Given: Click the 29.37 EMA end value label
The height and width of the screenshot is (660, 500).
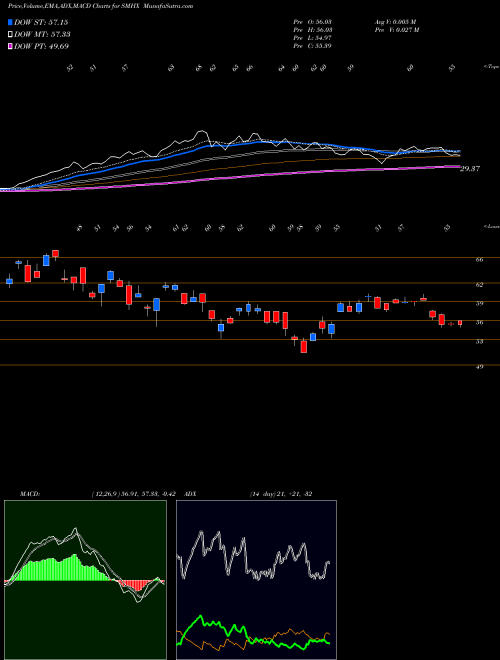Looking at the screenshot, I should [x=471, y=169].
